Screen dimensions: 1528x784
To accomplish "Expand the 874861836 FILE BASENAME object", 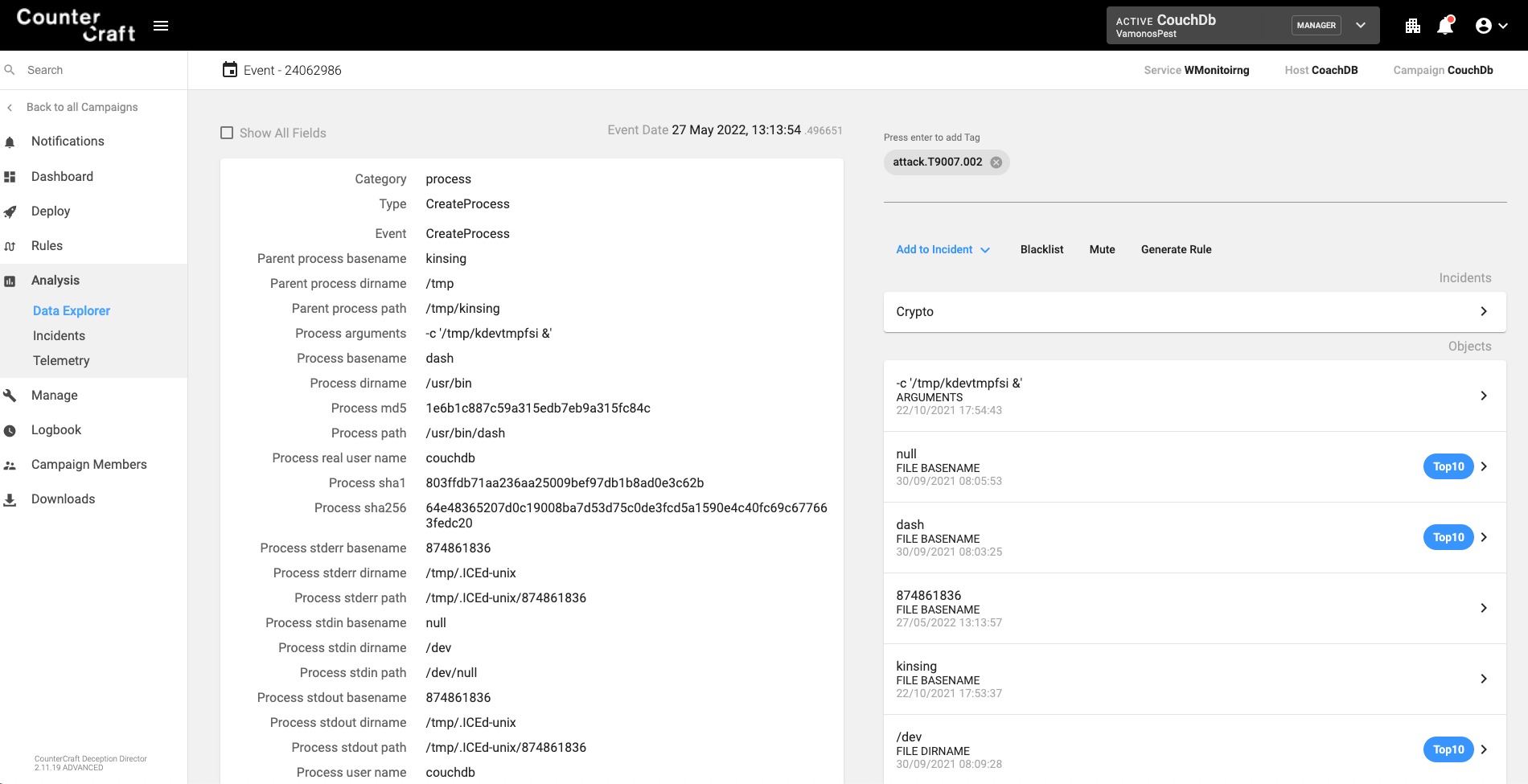I will [1484, 608].
